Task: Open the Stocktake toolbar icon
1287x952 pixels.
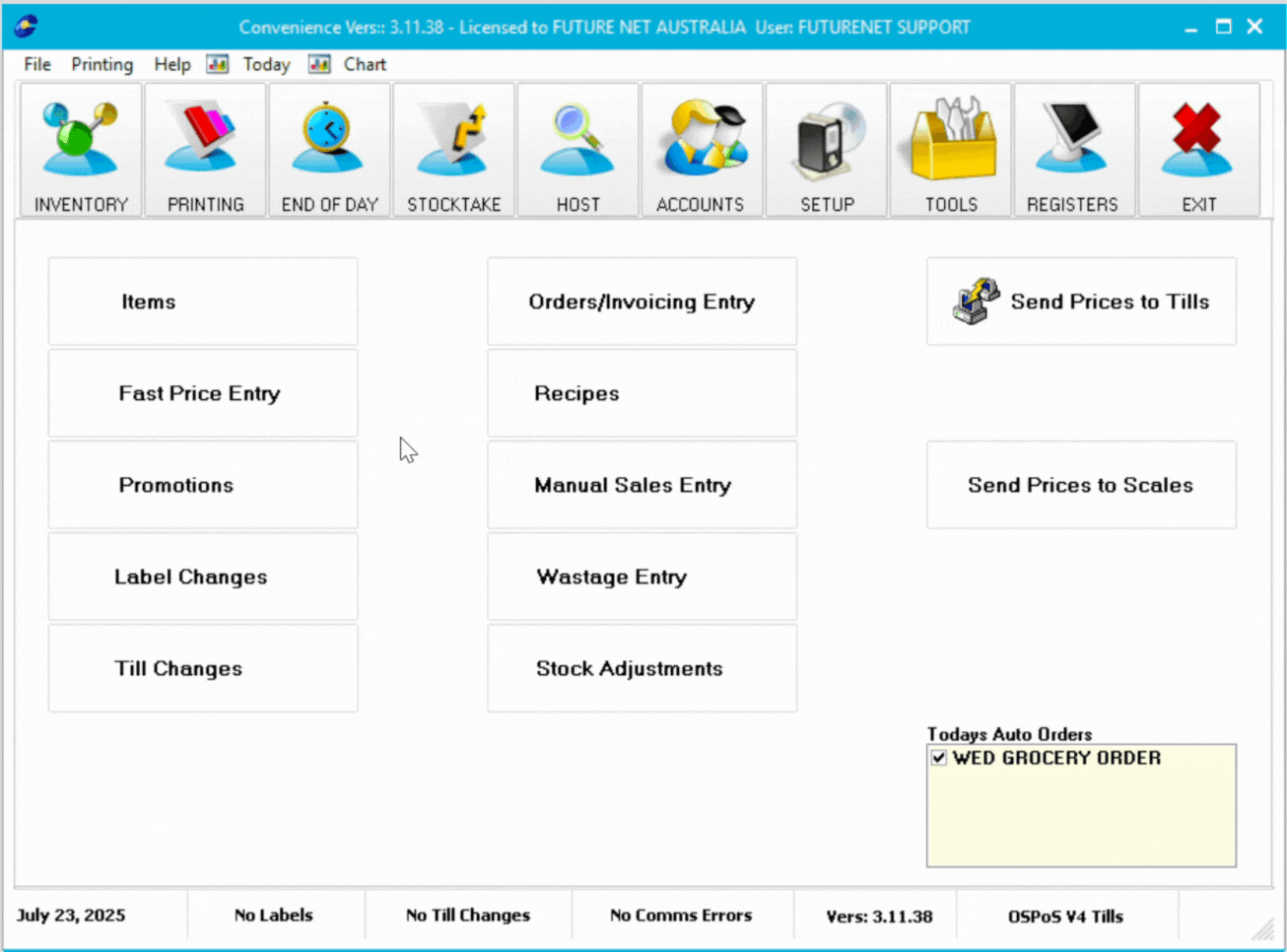Action: 453,150
